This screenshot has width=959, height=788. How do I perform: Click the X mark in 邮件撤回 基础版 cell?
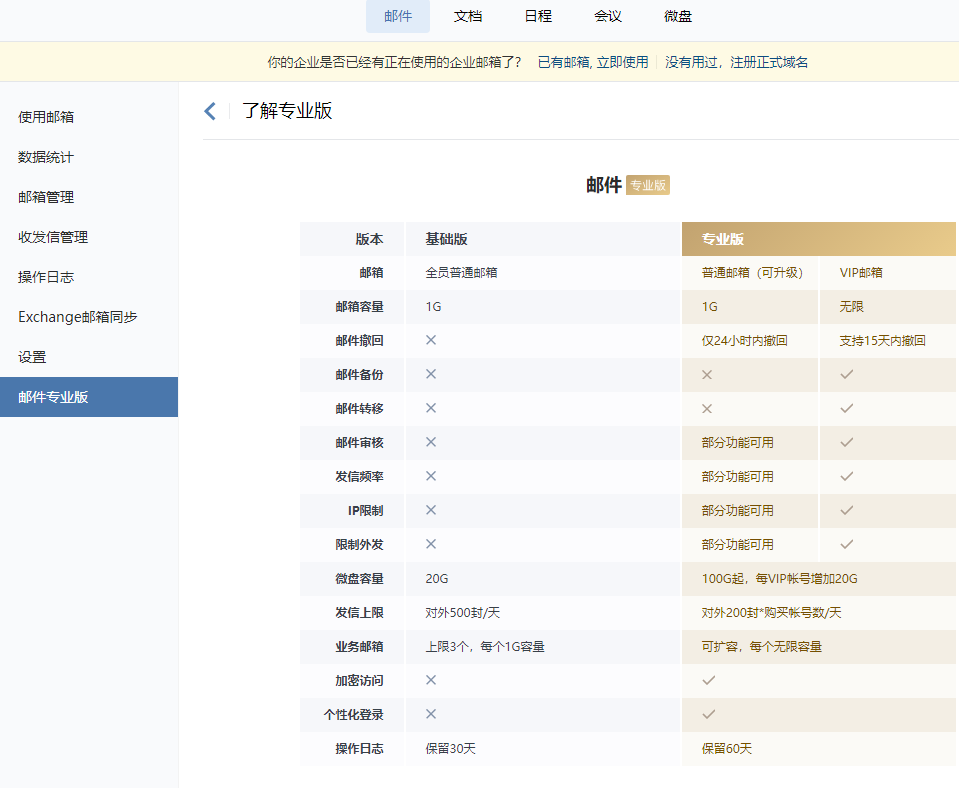(431, 340)
